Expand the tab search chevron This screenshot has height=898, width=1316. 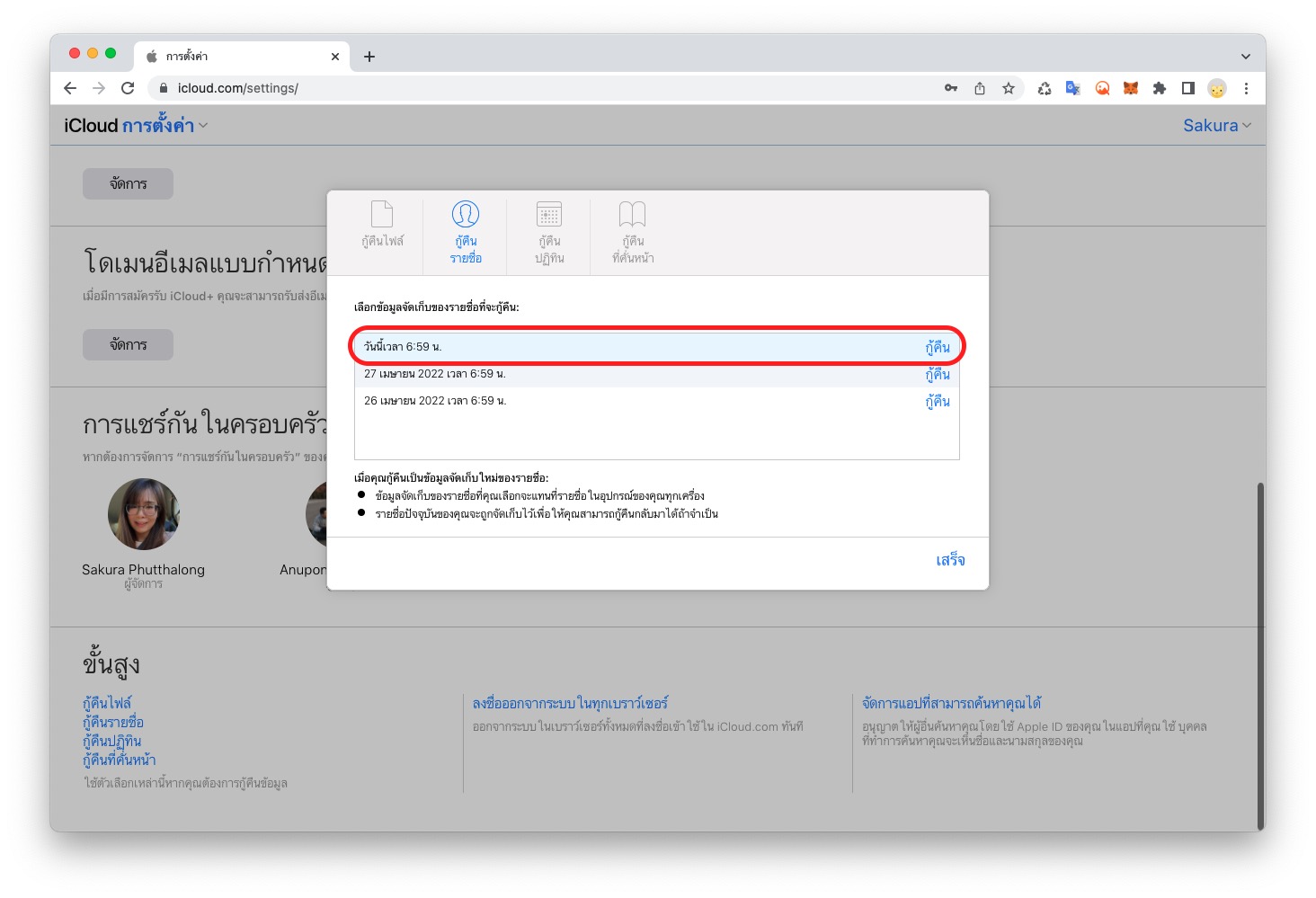[1246, 57]
